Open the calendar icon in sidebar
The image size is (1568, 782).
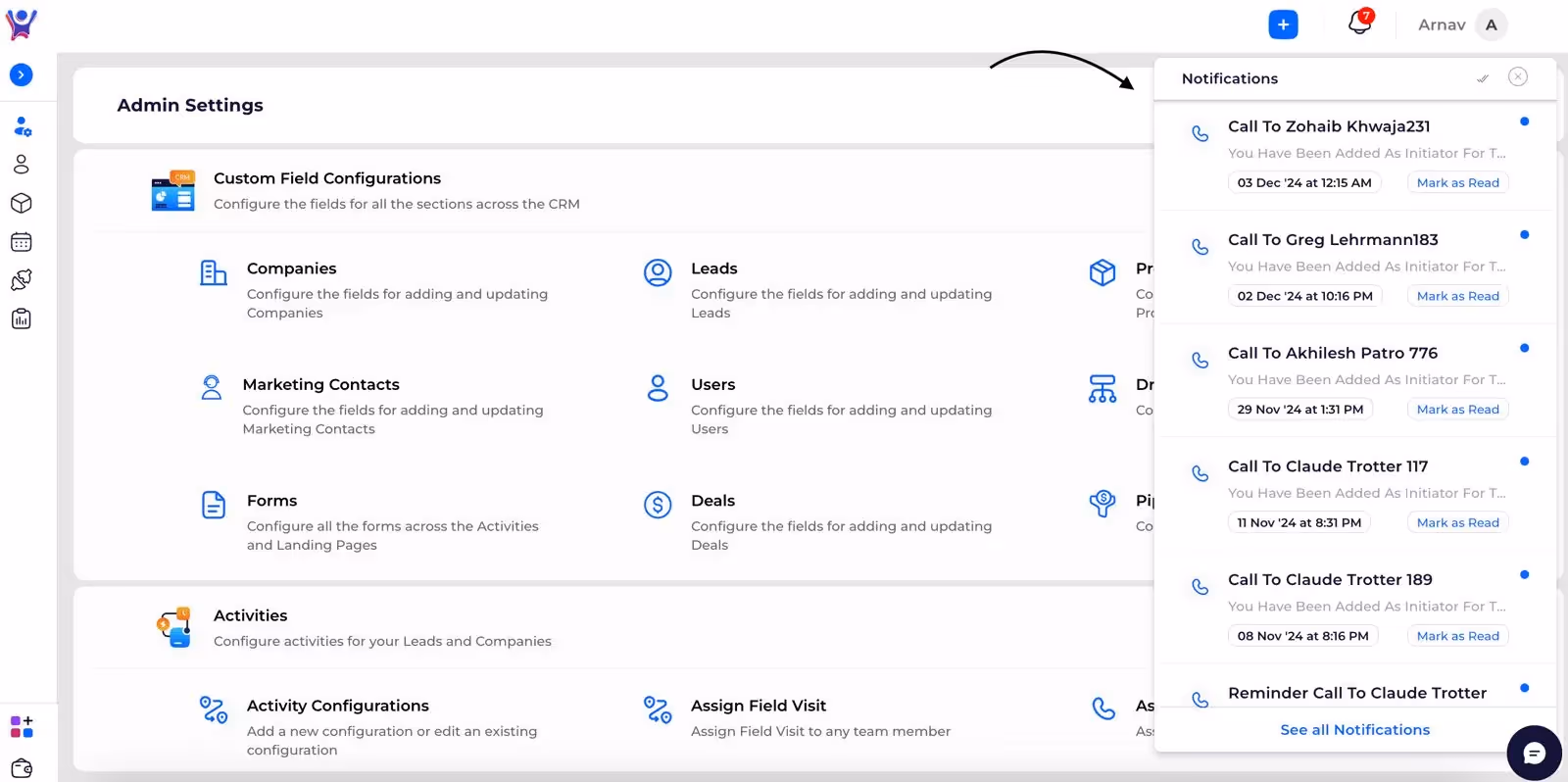coord(22,242)
